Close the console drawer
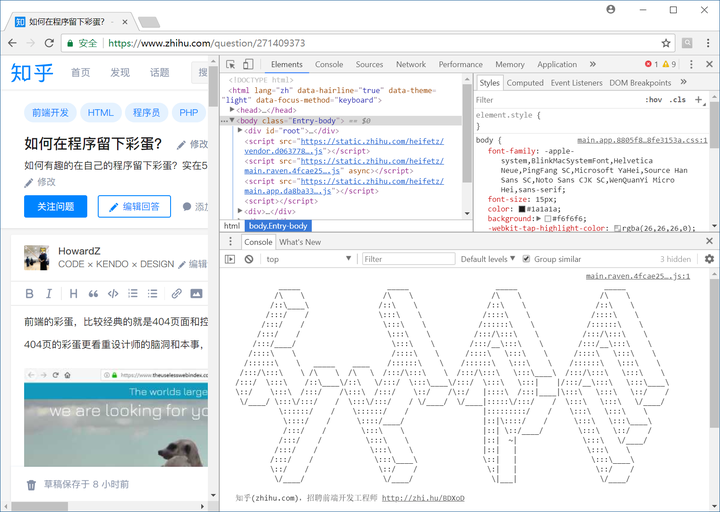720x512 pixels. coord(709,241)
